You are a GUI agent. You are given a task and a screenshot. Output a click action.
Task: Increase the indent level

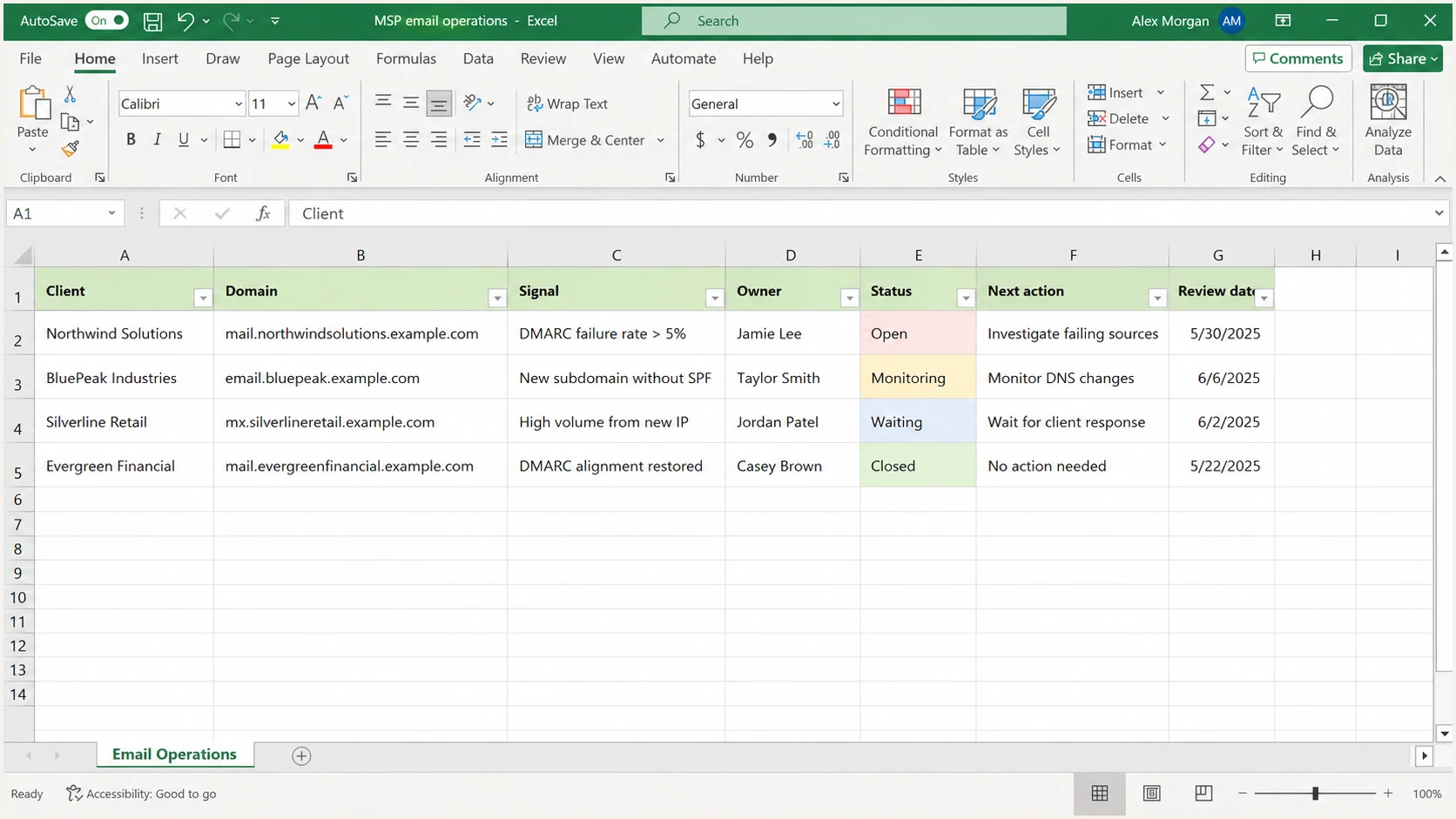coord(499,139)
